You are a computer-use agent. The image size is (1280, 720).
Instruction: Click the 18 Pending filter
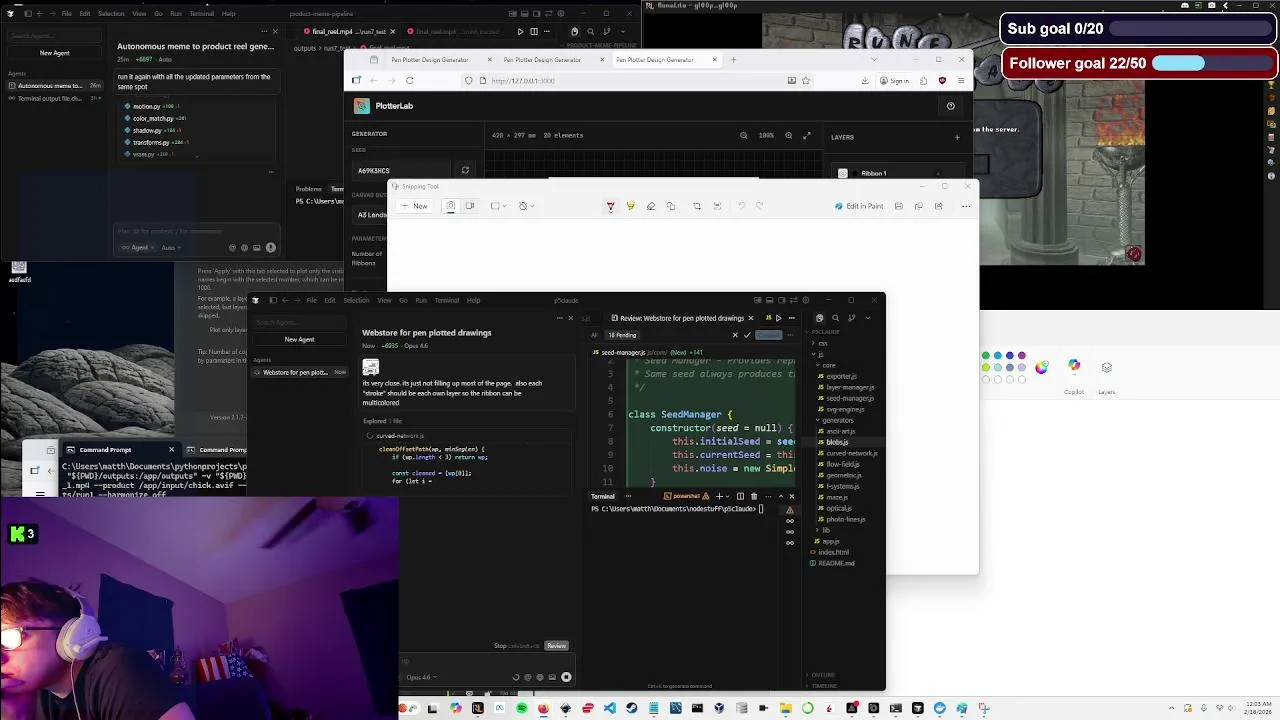622,335
